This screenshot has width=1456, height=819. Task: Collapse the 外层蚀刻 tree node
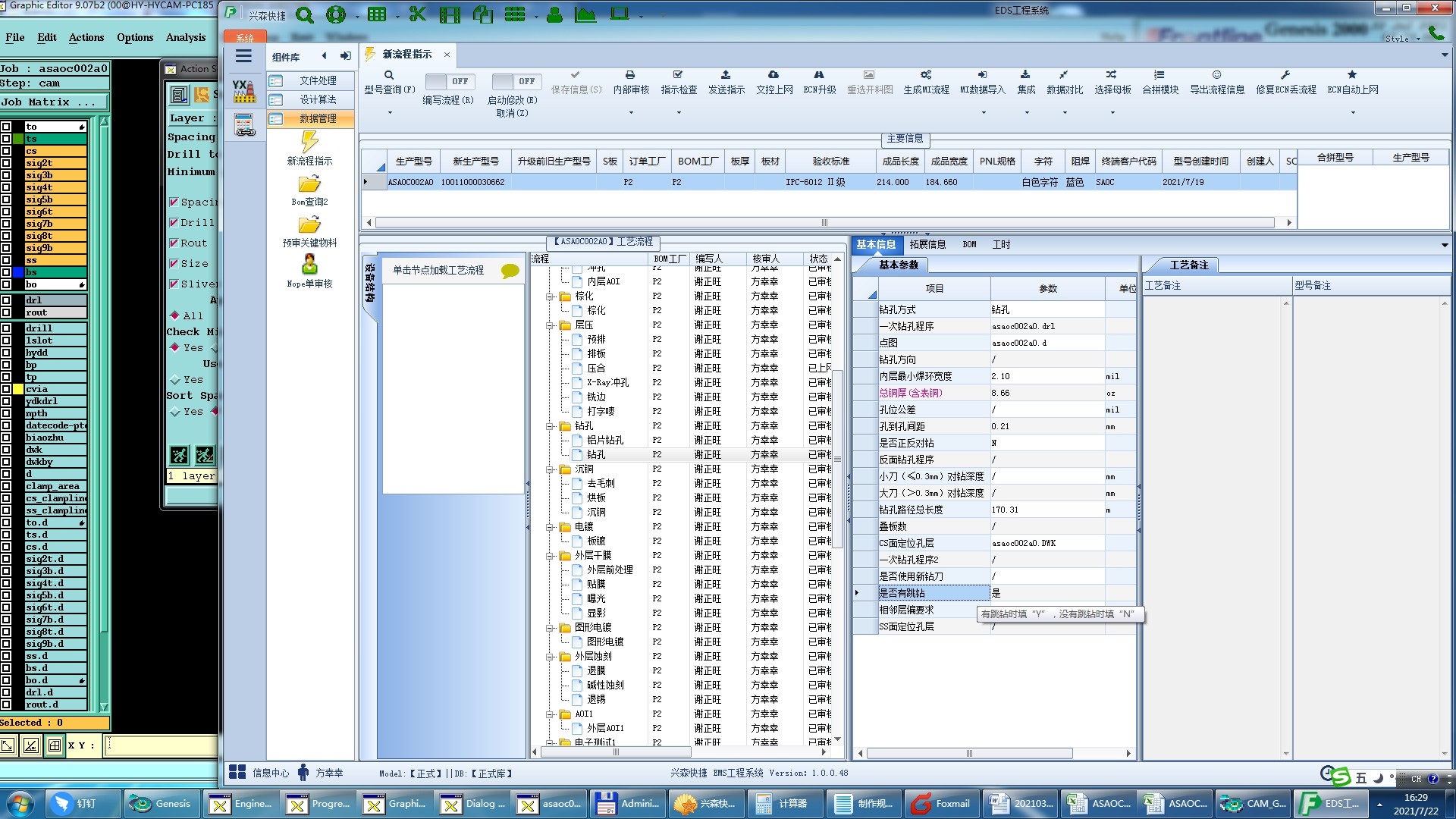[550, 657]
